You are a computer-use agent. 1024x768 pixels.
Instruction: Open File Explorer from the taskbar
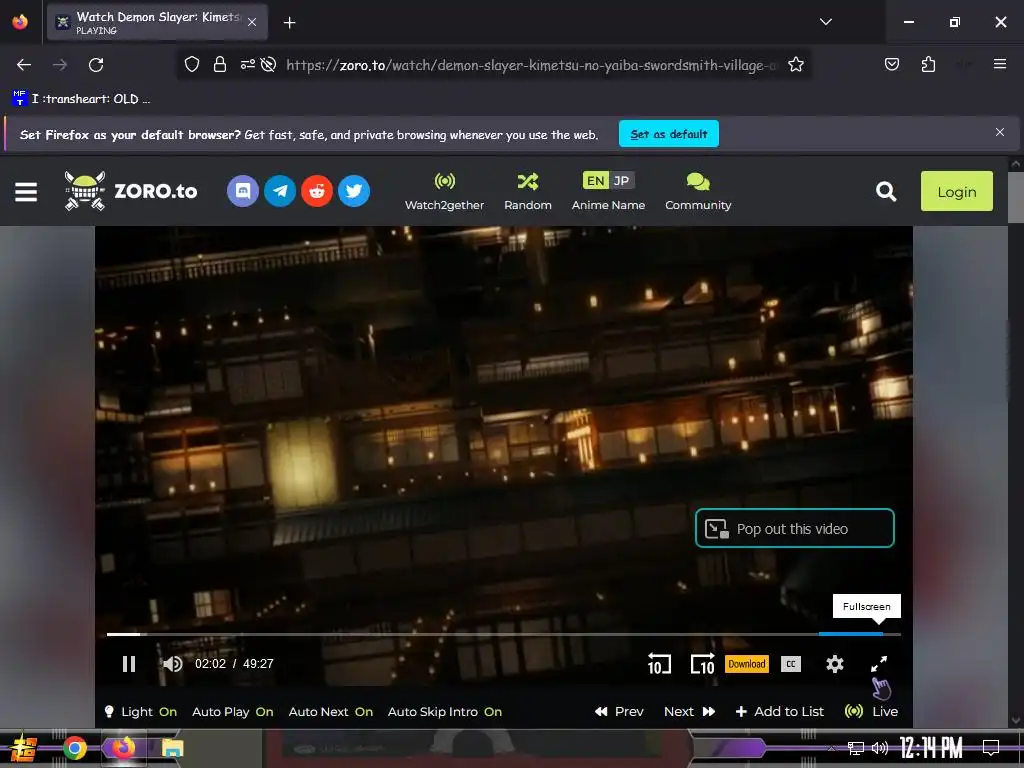(172, 748)
